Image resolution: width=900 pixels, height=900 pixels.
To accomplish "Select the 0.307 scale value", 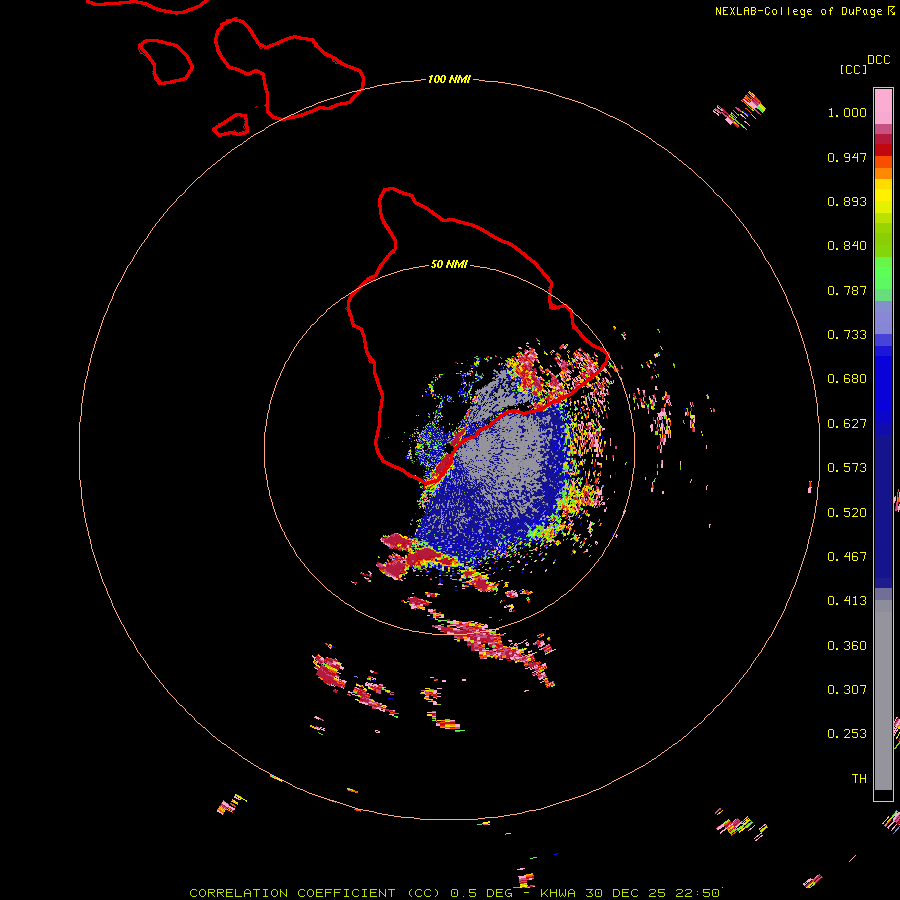I will click(x=847, y=690).
